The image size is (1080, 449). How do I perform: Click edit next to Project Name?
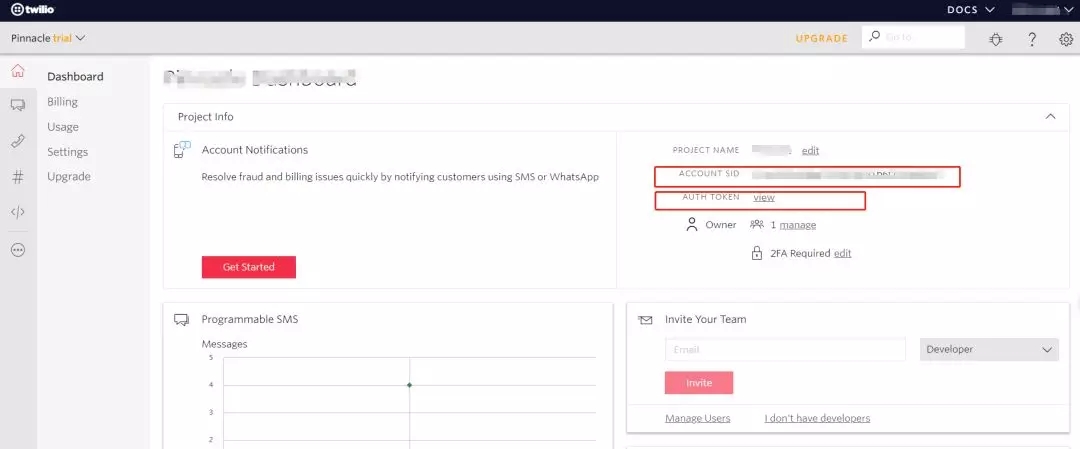(x=810, y=150)
